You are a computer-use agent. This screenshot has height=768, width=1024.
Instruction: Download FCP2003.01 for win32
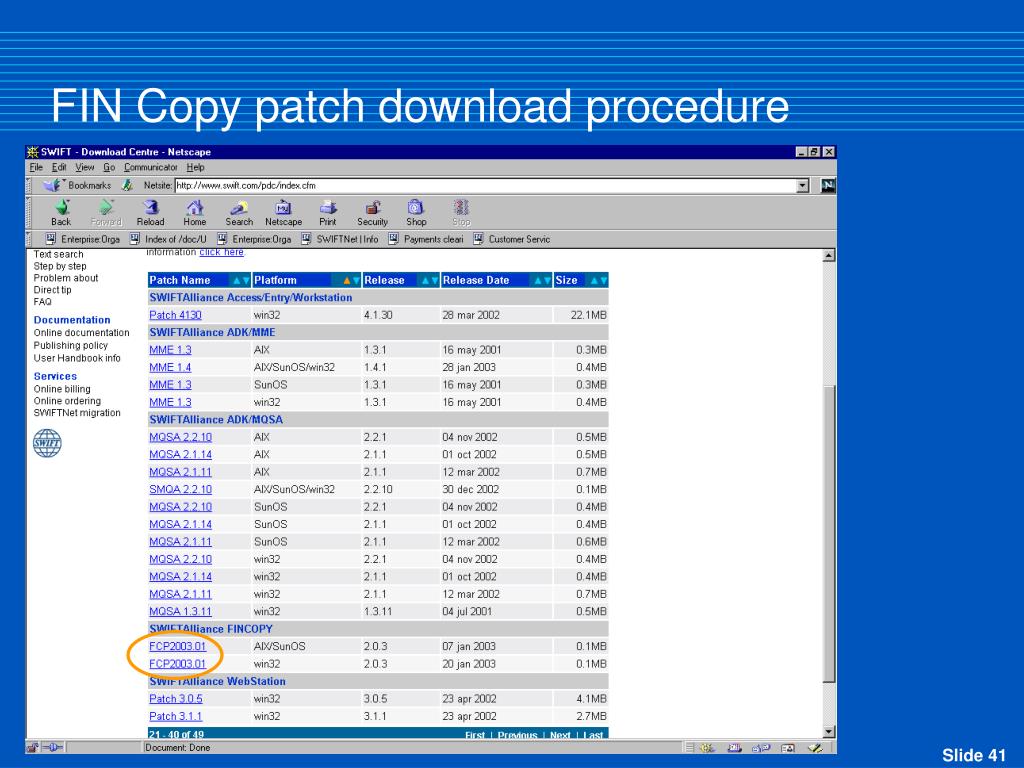[x=178, y=664]
